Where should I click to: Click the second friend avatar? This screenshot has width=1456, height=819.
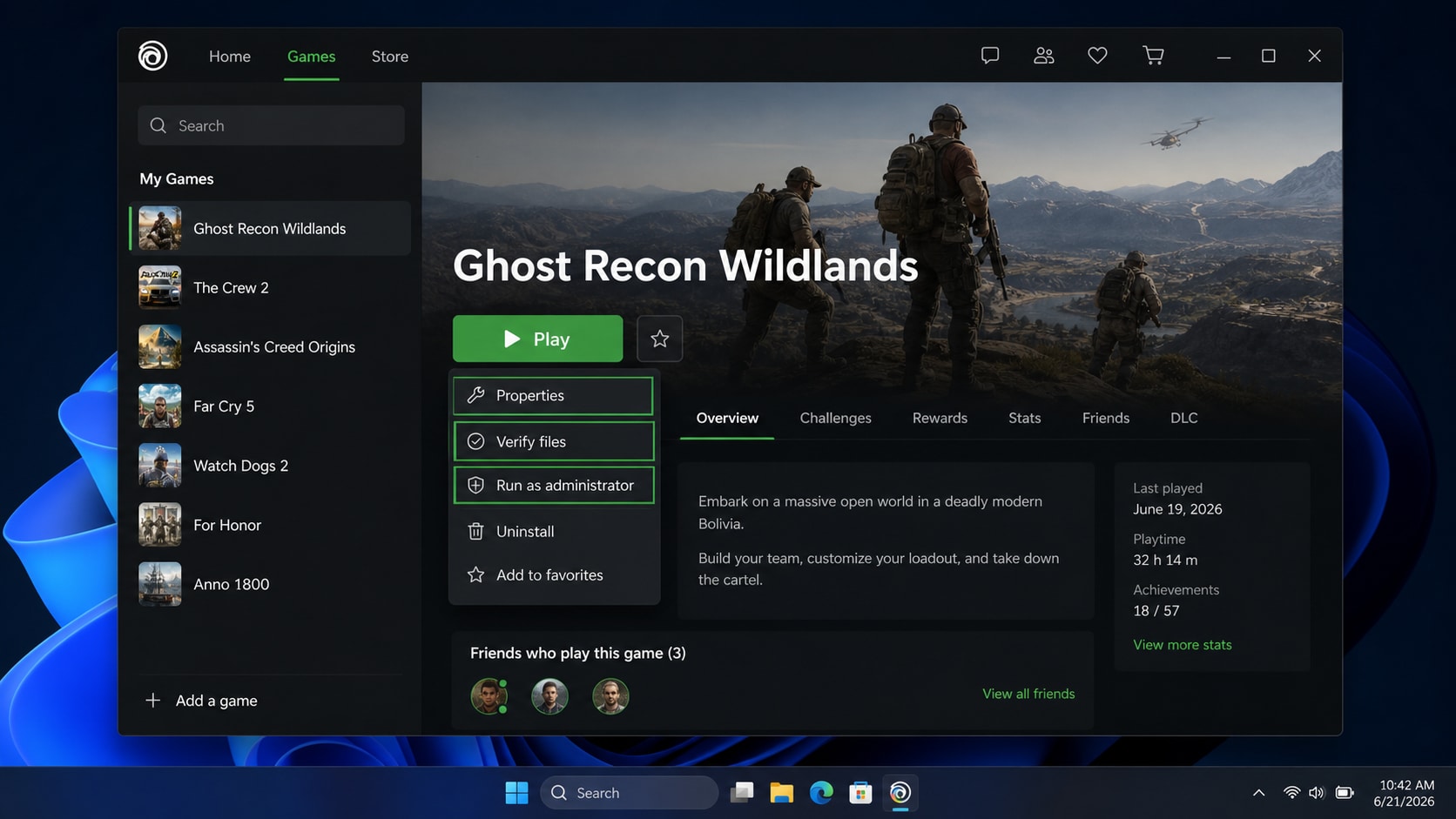coord(549,696)
